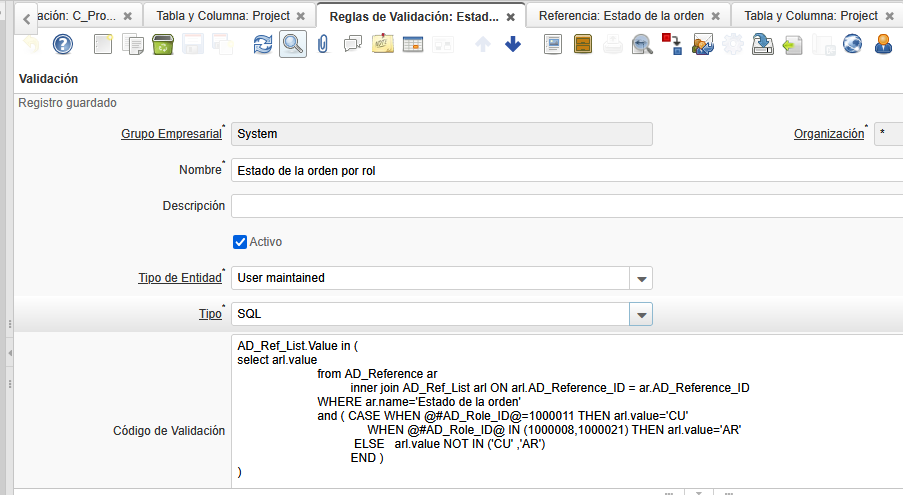Click the New Record icon
The image size is (903, 495).
click(x=104, y=44)
